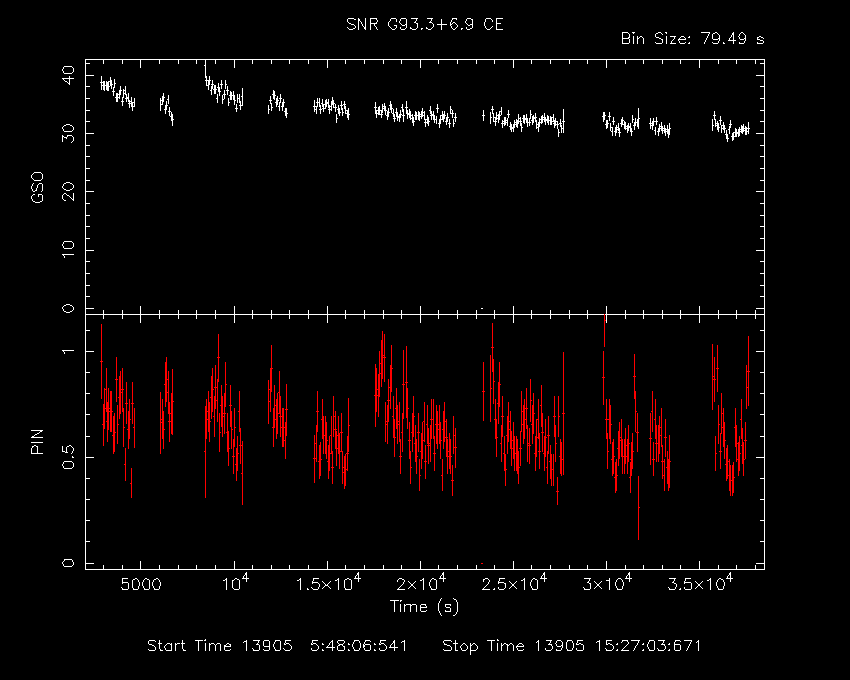The height and width of the screenshot is (680, 850).
Task: Click the 20 tick label on GSO axis
Action: 68,191
